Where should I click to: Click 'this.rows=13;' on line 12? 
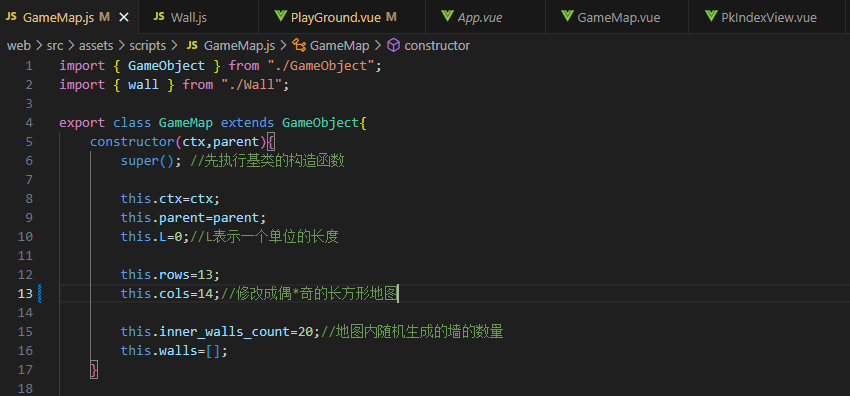click(170, 275)
